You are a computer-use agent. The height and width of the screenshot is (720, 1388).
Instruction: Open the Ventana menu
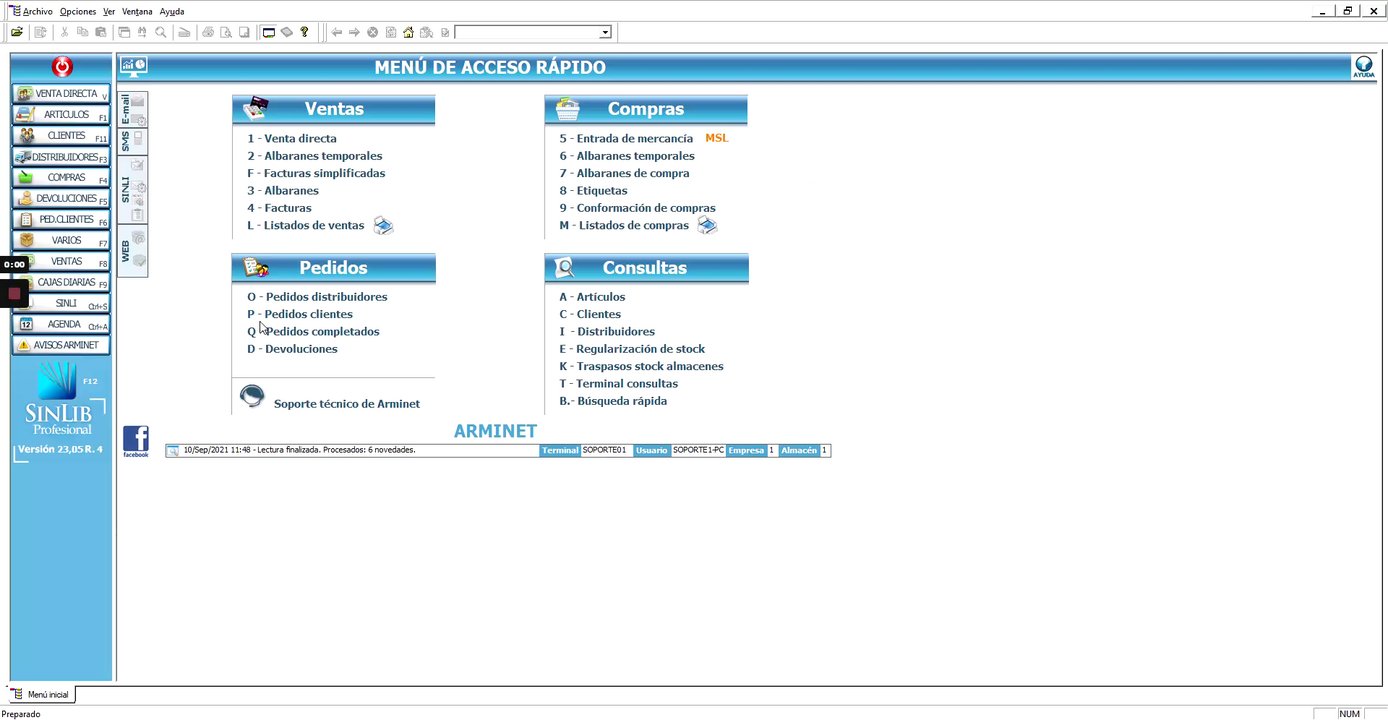click(137, 11)
